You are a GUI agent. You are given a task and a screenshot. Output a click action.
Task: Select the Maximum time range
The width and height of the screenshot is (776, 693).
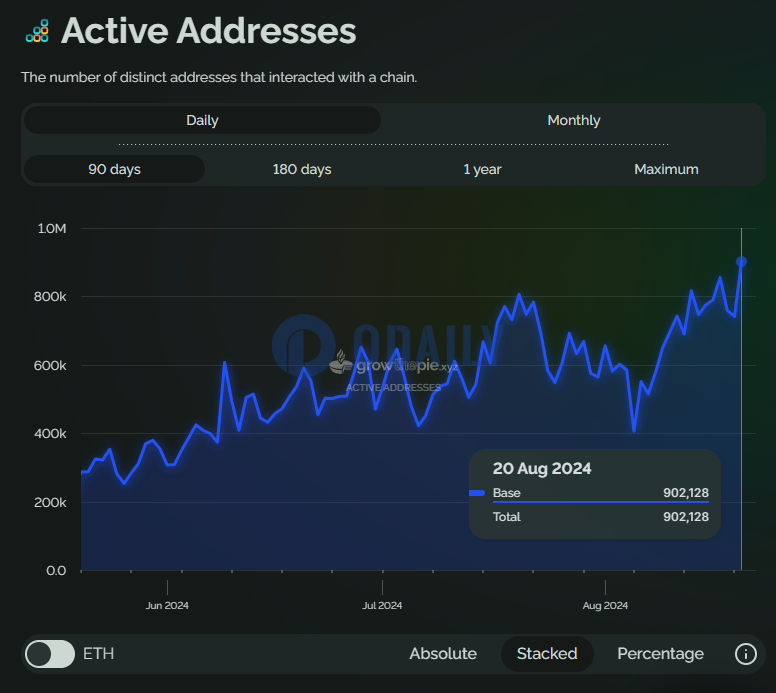coord(666,169)
